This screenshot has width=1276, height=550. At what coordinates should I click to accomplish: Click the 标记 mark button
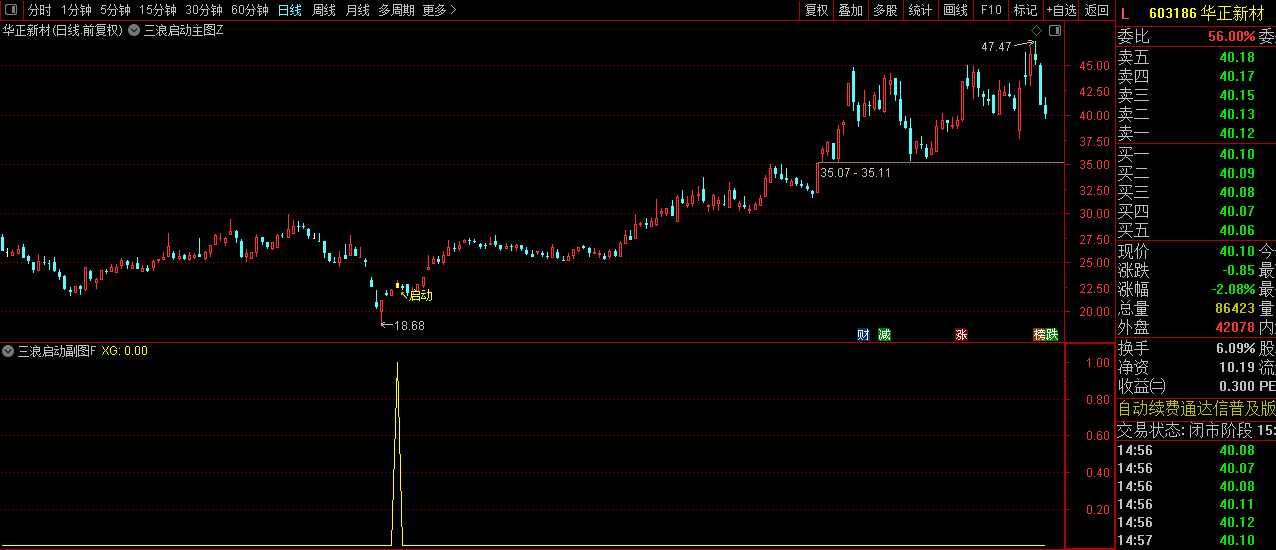tap(1025, 10)
